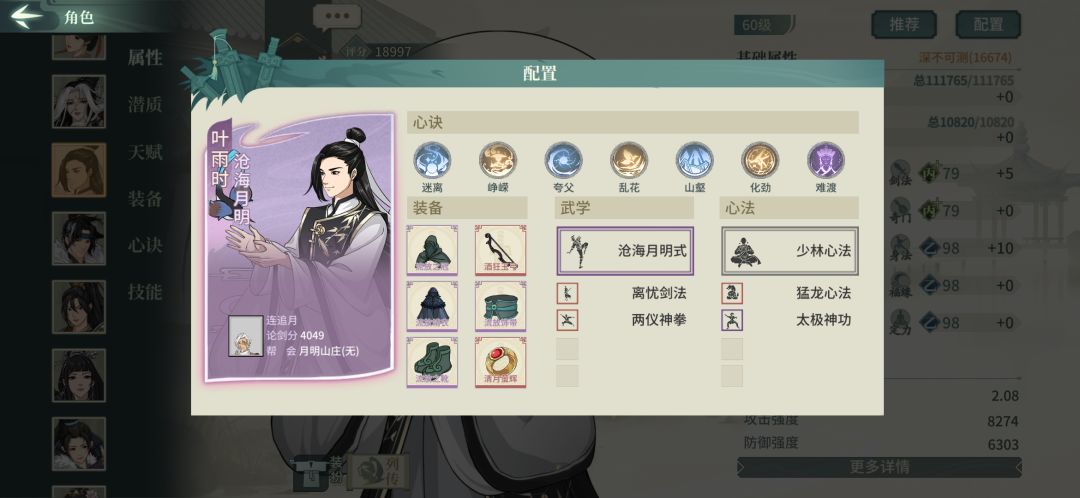Select the 山壑 heart technique icon

pyautogui.click(x=694, y=160)
